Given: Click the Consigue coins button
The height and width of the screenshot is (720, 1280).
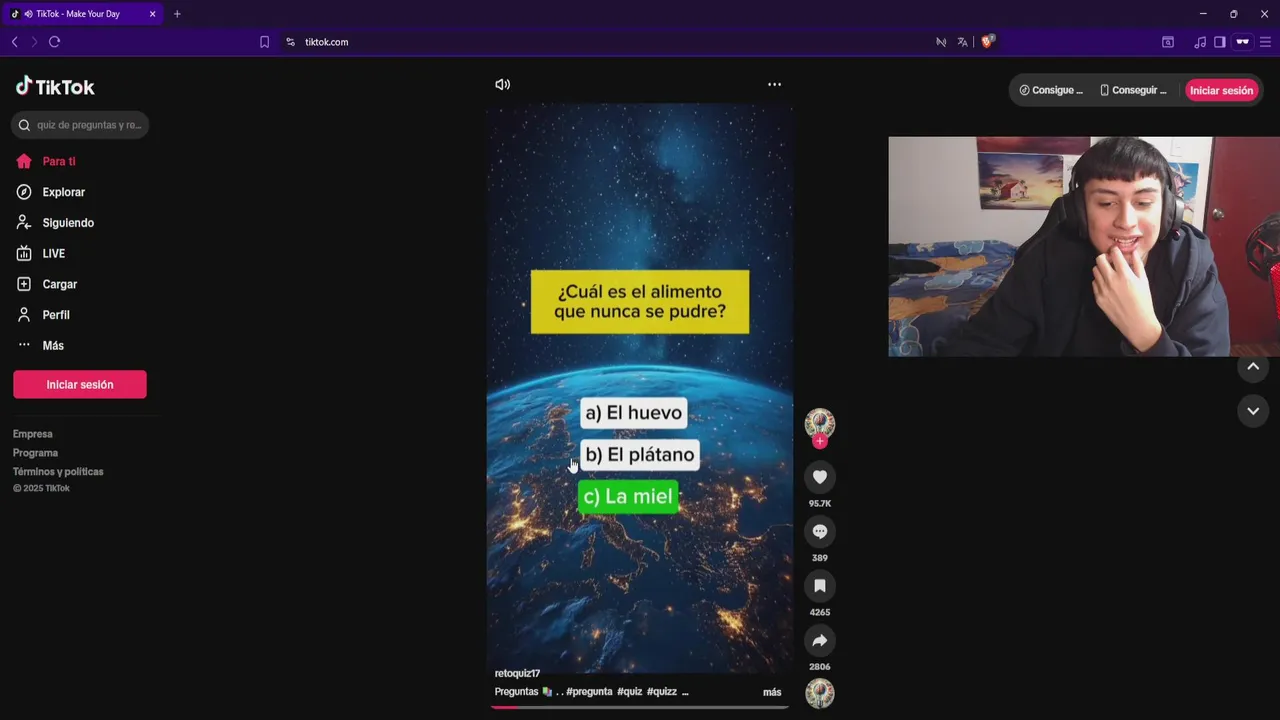Looking at the screenshot, I should [1051, 91].
